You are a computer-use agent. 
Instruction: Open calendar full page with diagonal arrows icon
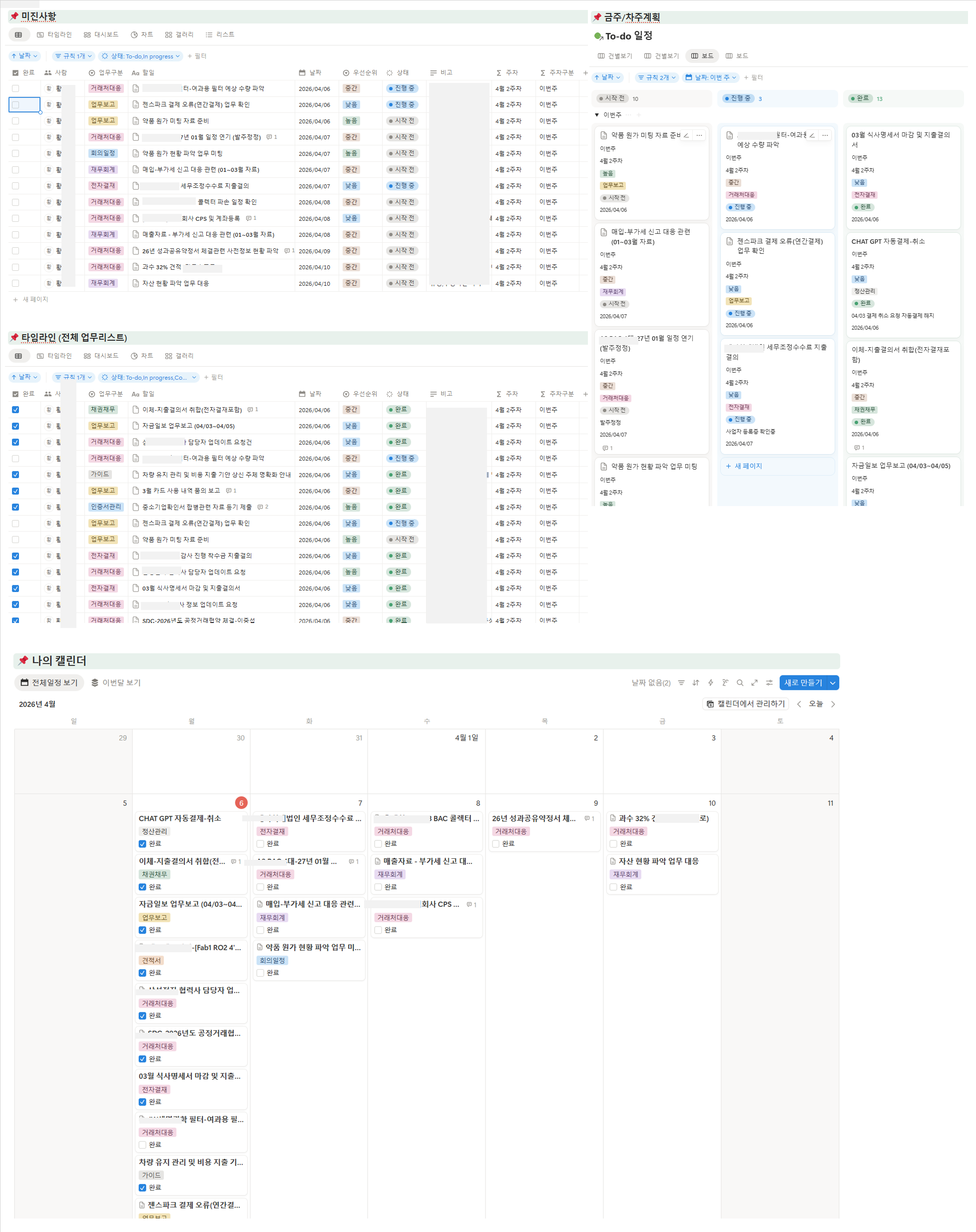tap(754, 683)
